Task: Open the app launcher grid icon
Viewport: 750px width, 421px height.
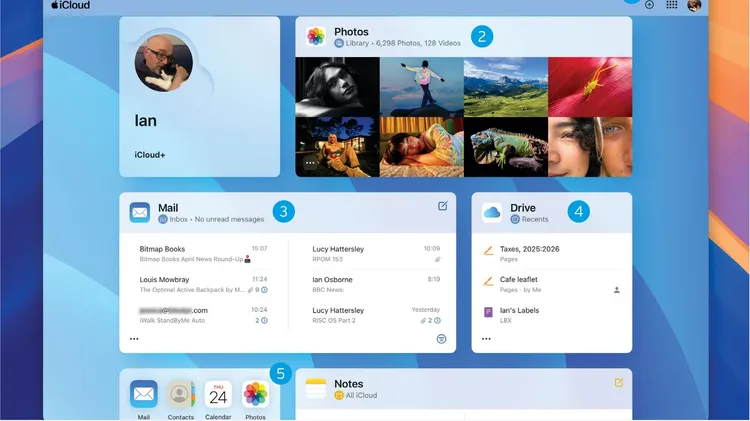Action: pos(672,5)
